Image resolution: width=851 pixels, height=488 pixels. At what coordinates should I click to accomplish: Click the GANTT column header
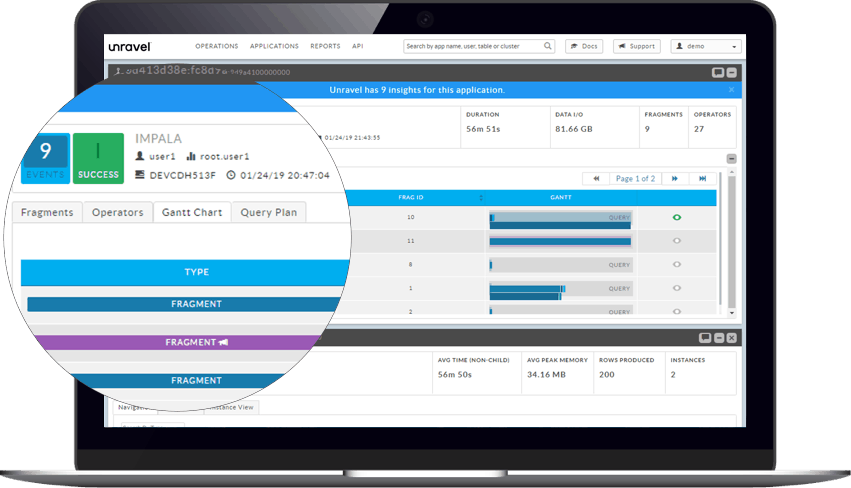coord(561,198)
